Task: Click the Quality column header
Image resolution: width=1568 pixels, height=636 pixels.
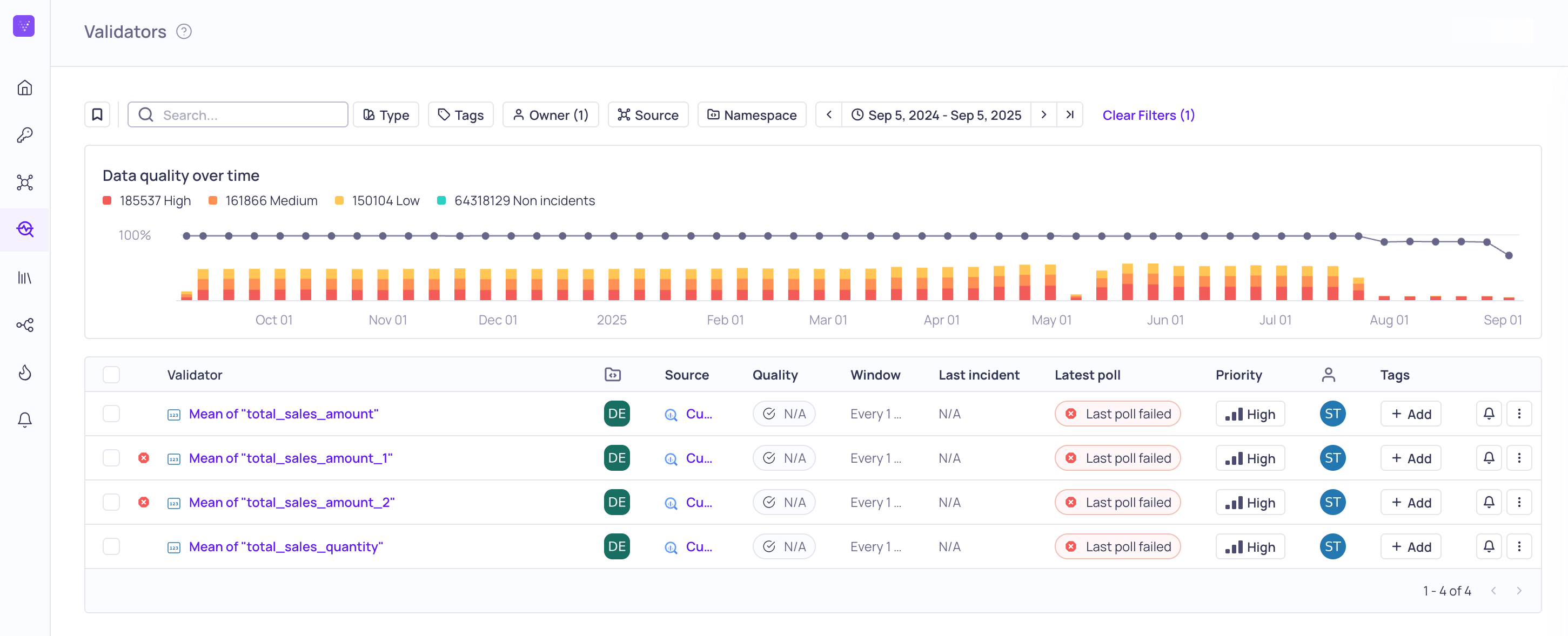Action: (775, 375)
